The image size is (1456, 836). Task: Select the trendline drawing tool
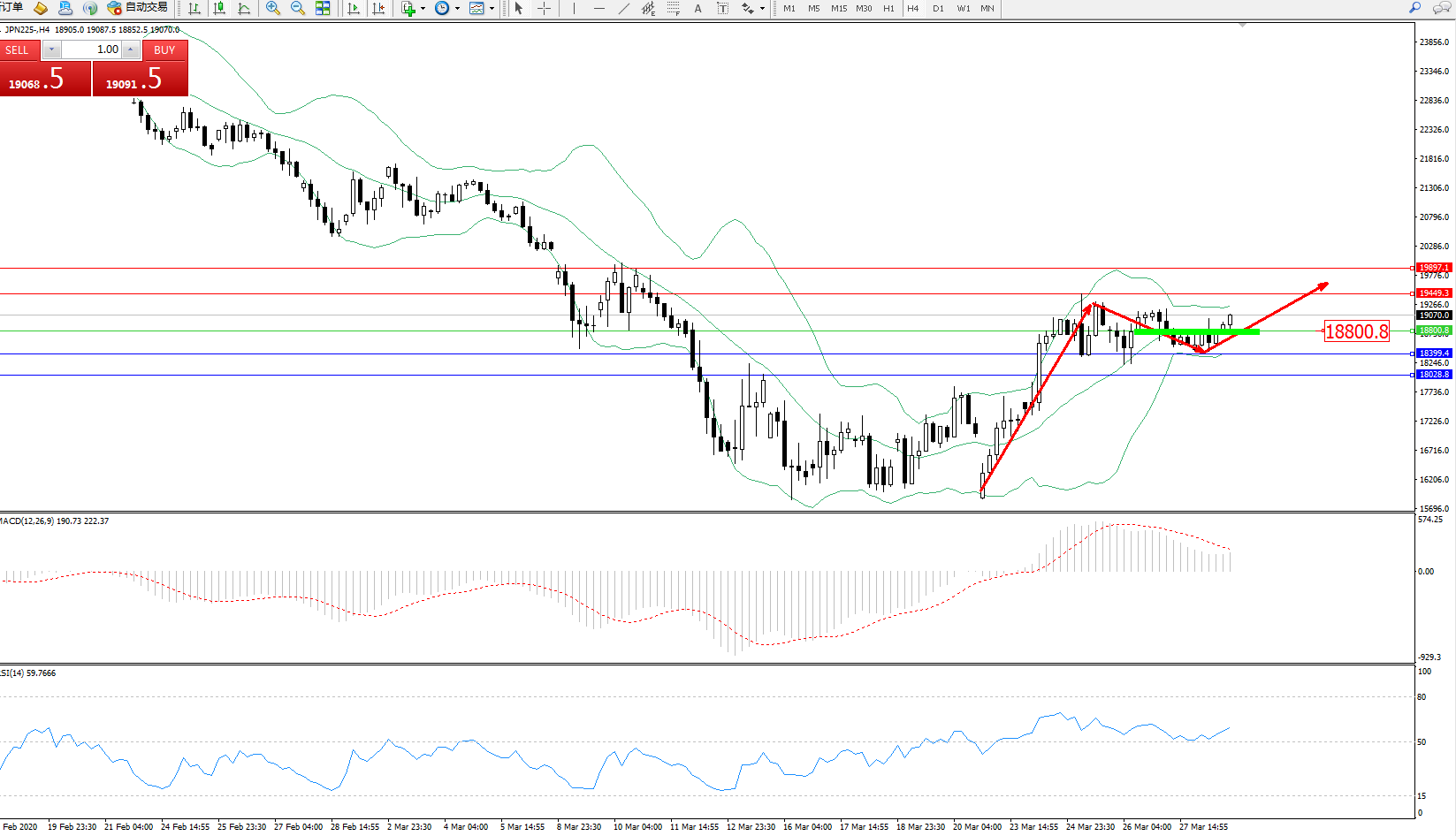(x=624, y=8)
